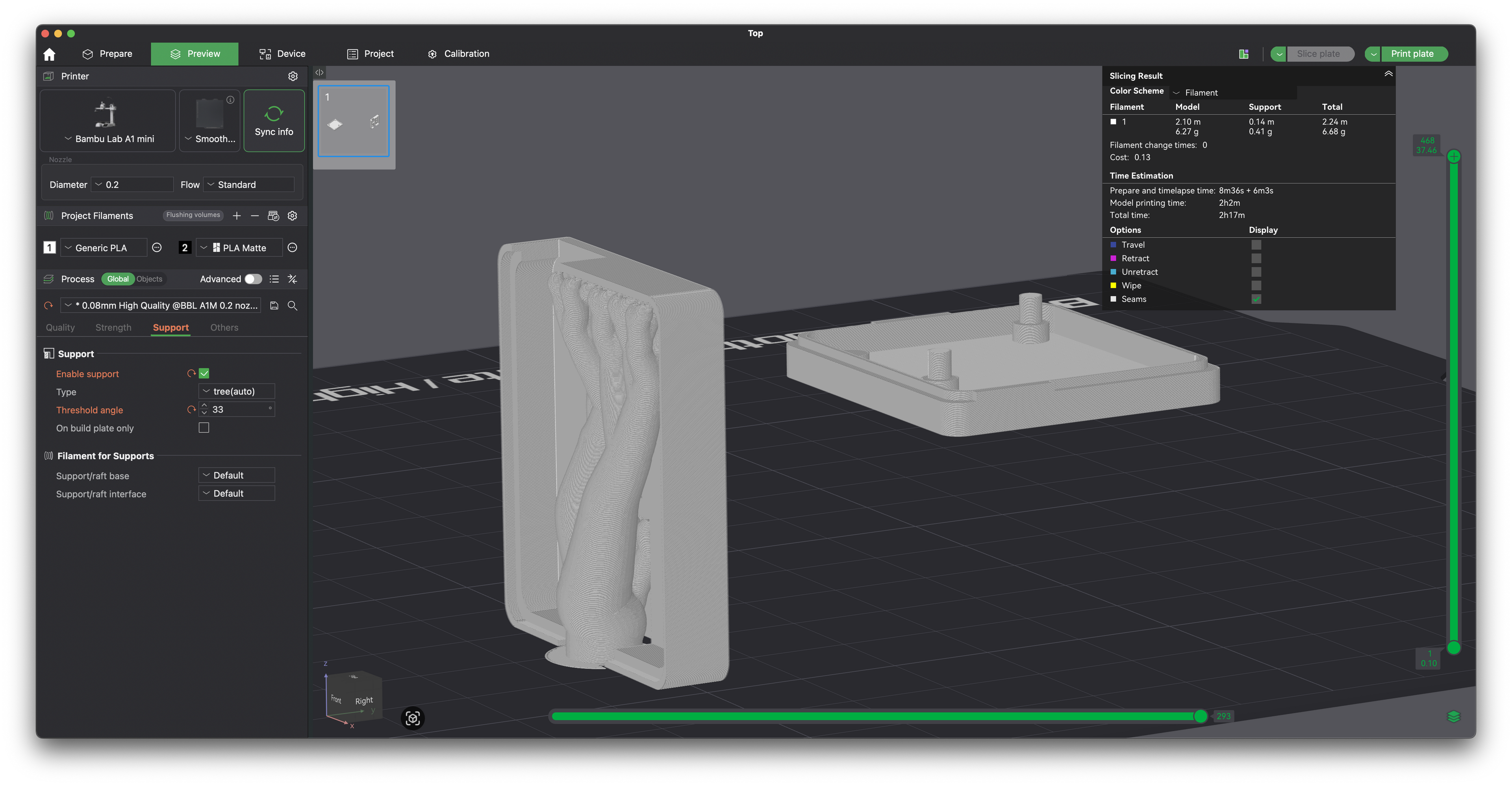Save the current process preset
This screenshot has width=1512, height=786.
274,305
